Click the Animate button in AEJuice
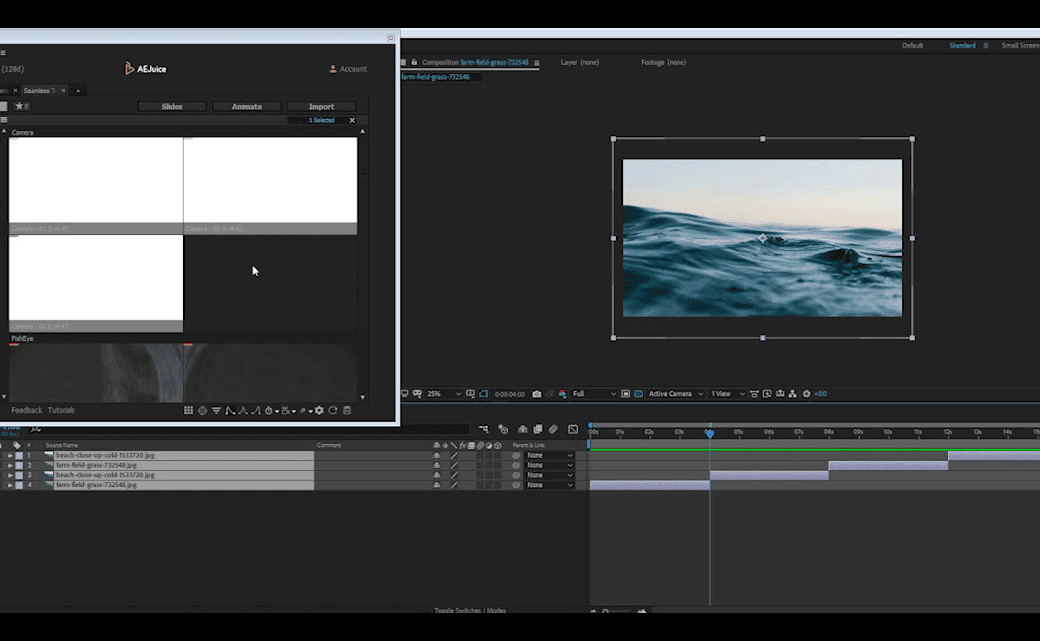This screenshot has height=641, width=1040. point(247,106)
